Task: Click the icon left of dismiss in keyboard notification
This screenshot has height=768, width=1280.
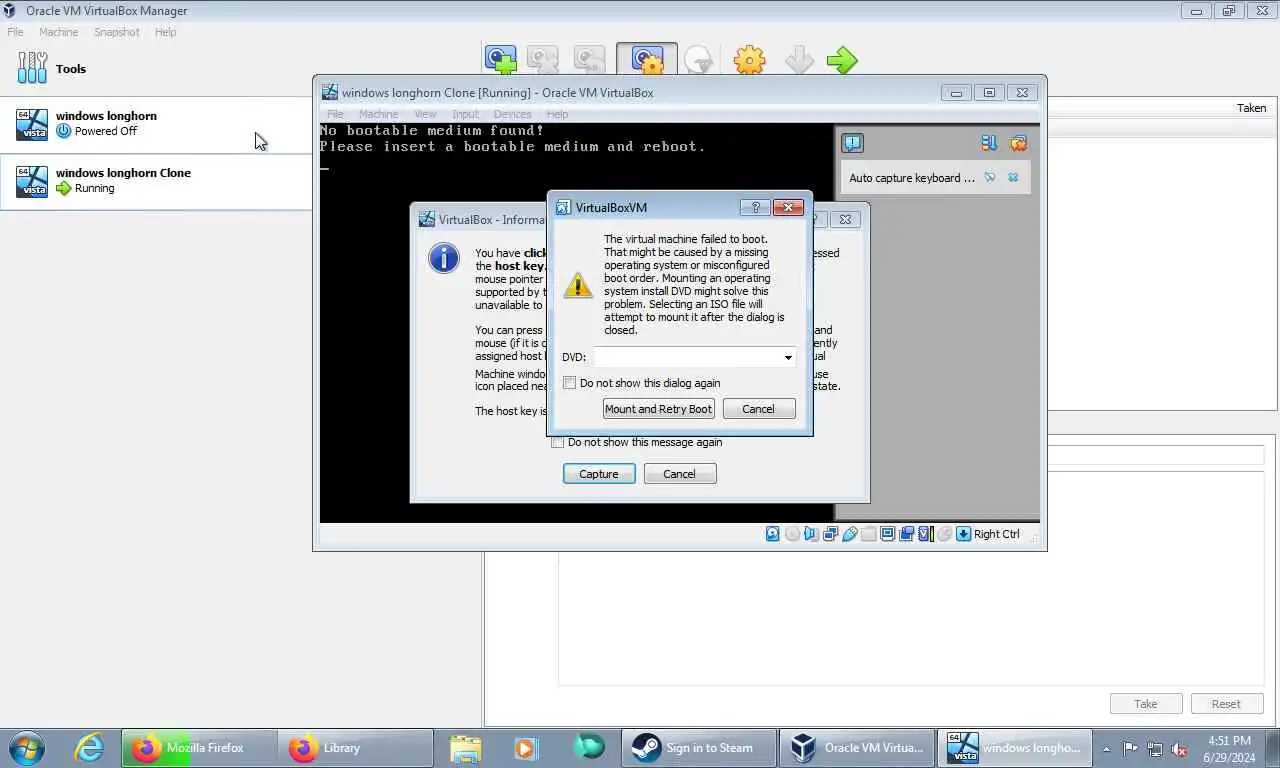Action: tap(989, 178)
